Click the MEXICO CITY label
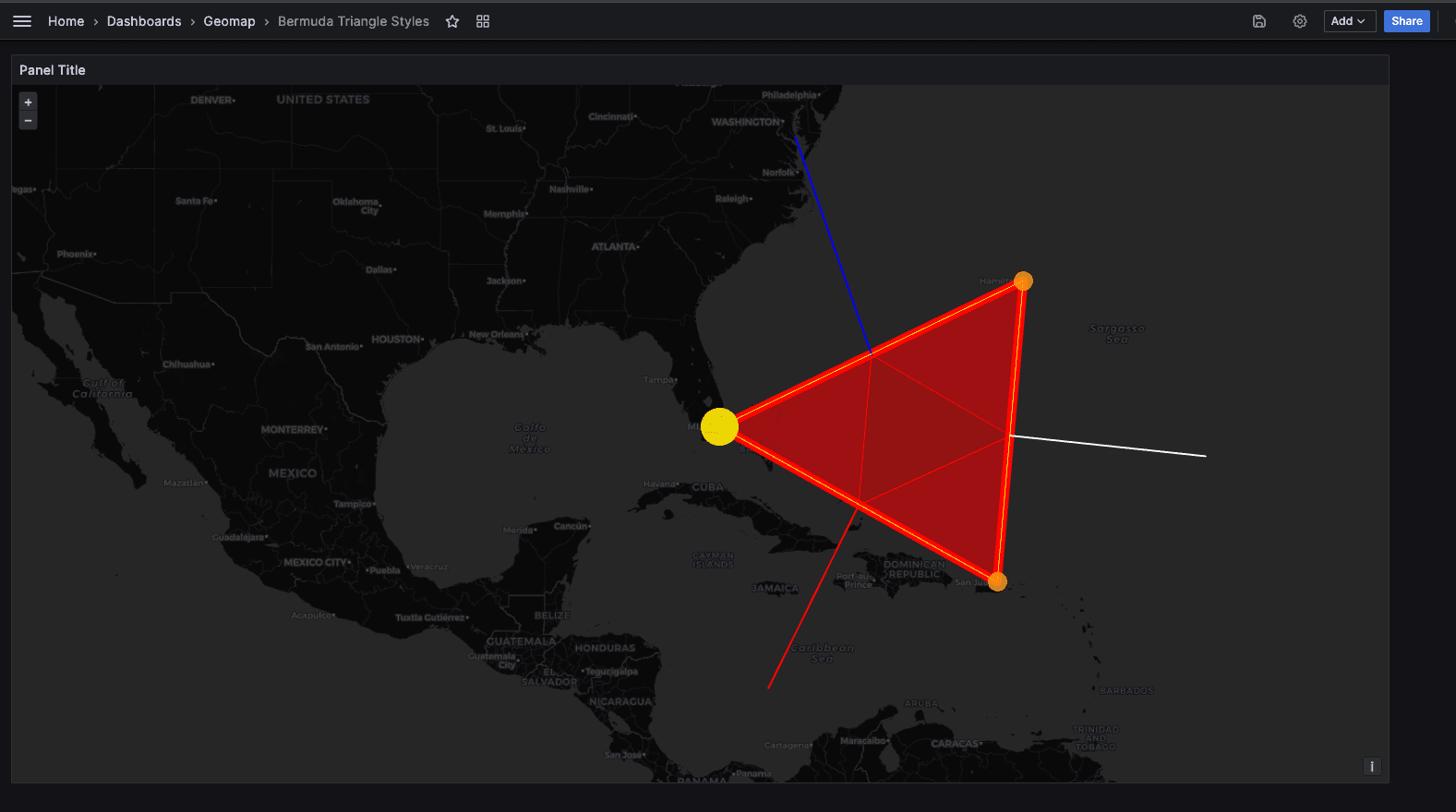Viewport: 1456px width, 812px height. [x=317, y=562]
